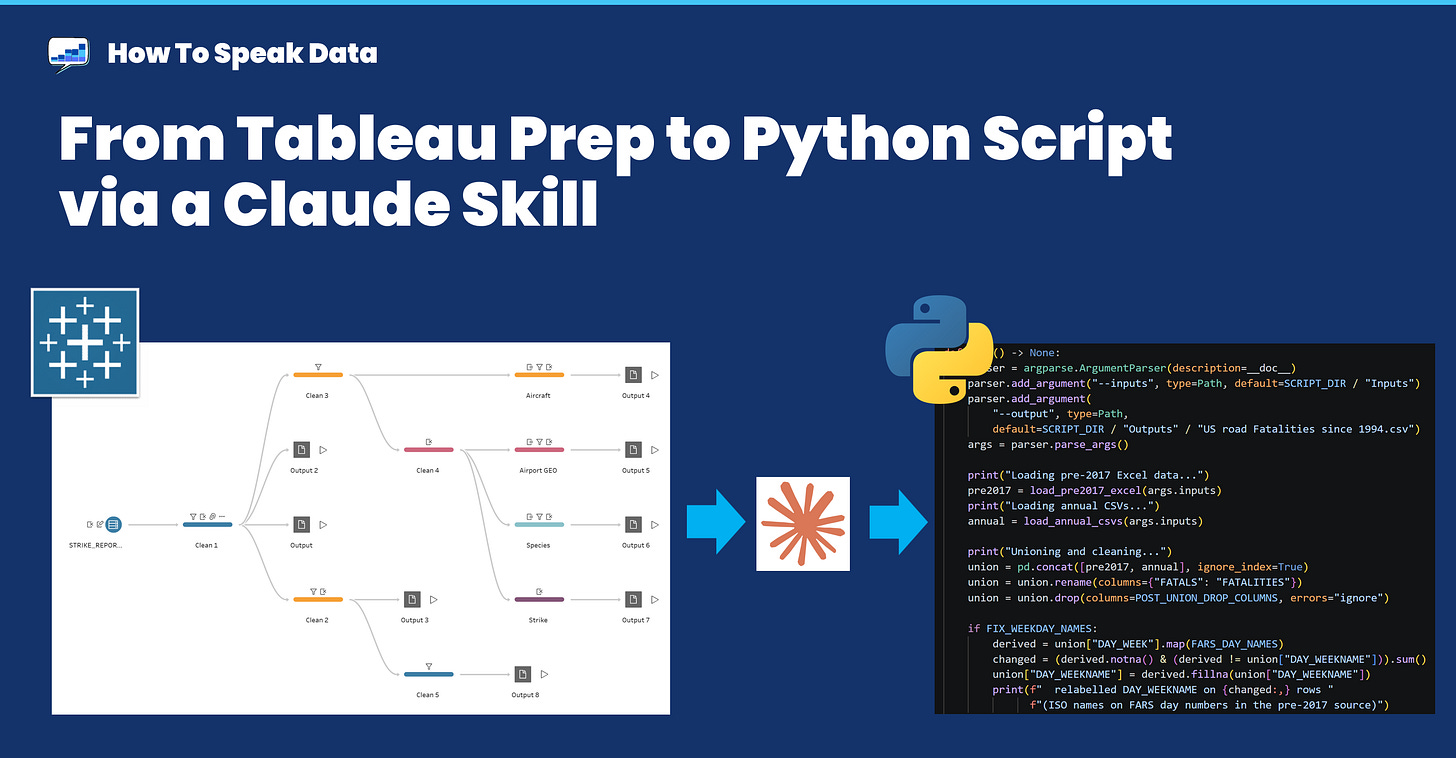Click the 'Output 8' step label
This screenshot has height=758, width=1456.
[x=524, y=695]
